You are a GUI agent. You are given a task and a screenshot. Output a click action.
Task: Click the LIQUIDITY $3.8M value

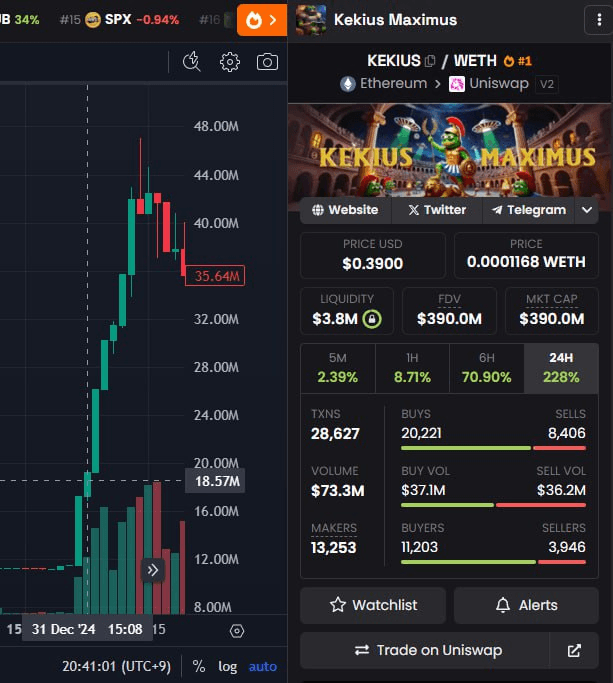335,319
